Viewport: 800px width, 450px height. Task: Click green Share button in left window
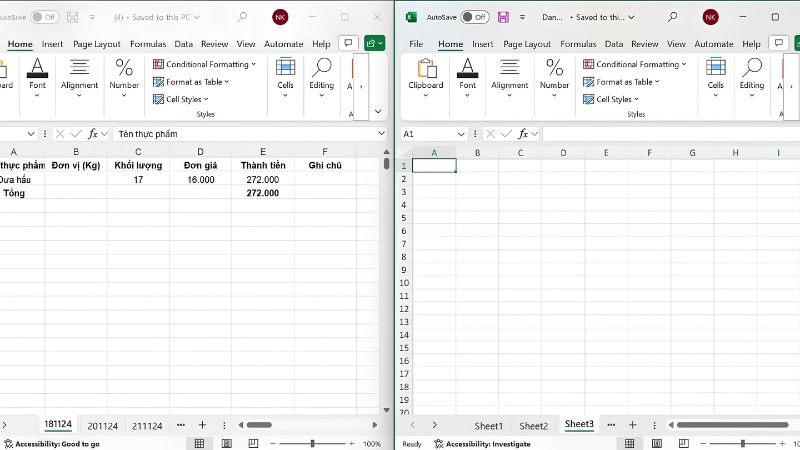(374, 43)
